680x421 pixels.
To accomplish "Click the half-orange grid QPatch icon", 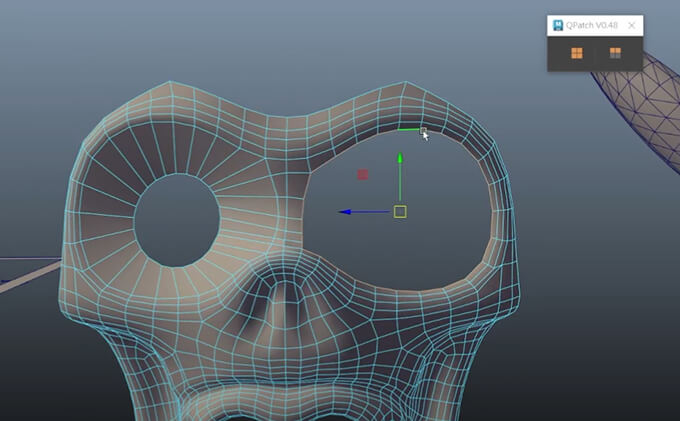I will coord(615,53).
